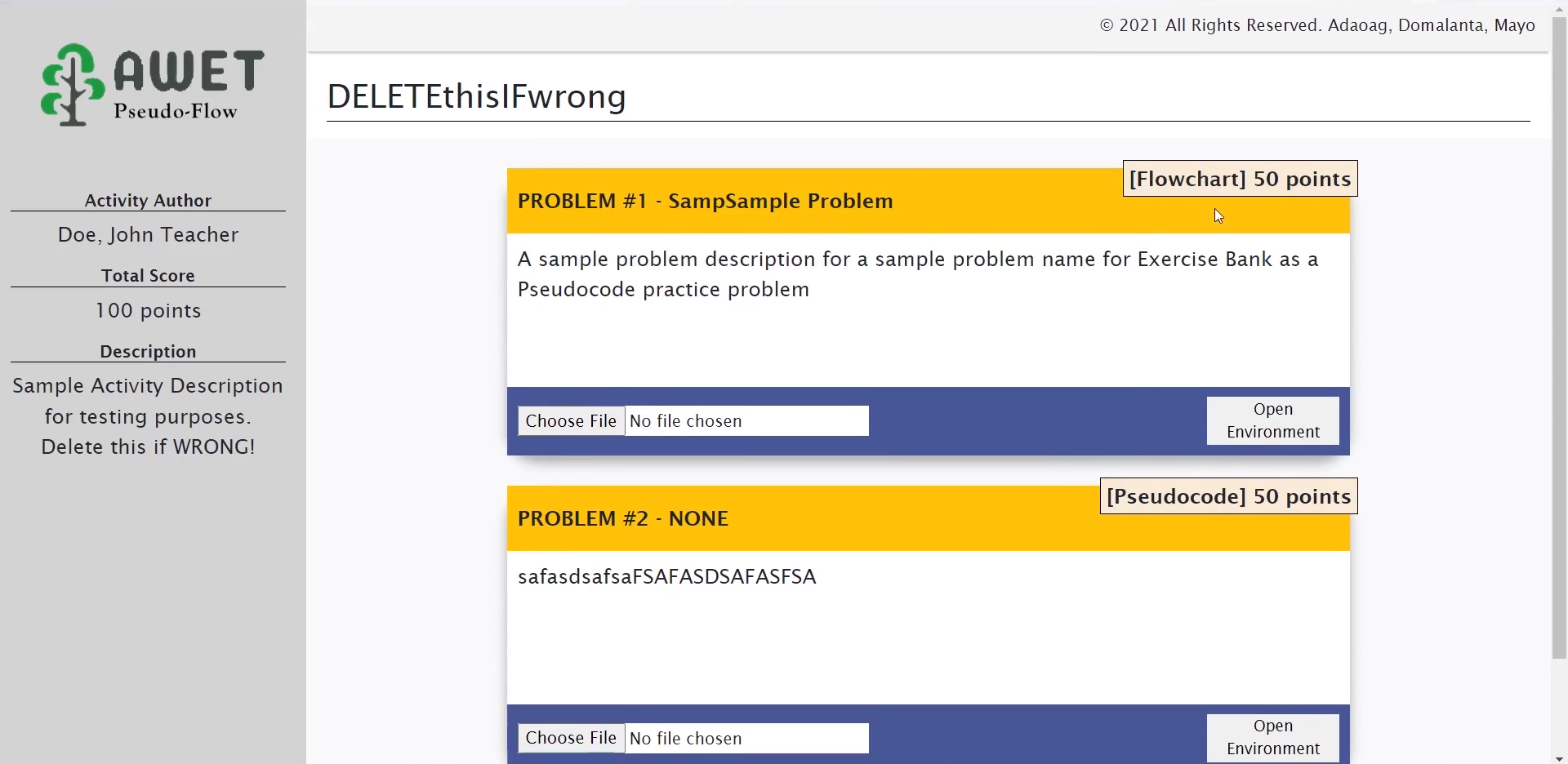
Task: Click the AWET tree logo icon
Action: tap(72, 85)
